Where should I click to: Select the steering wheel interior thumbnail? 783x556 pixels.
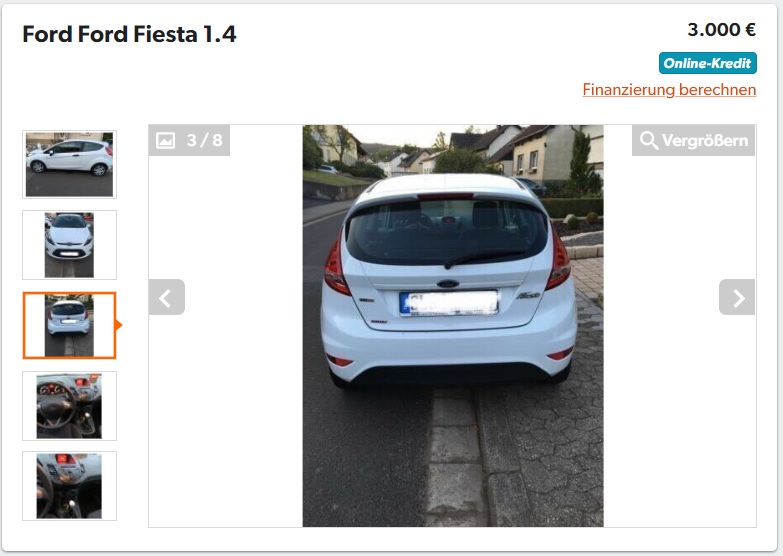point(69,406)
